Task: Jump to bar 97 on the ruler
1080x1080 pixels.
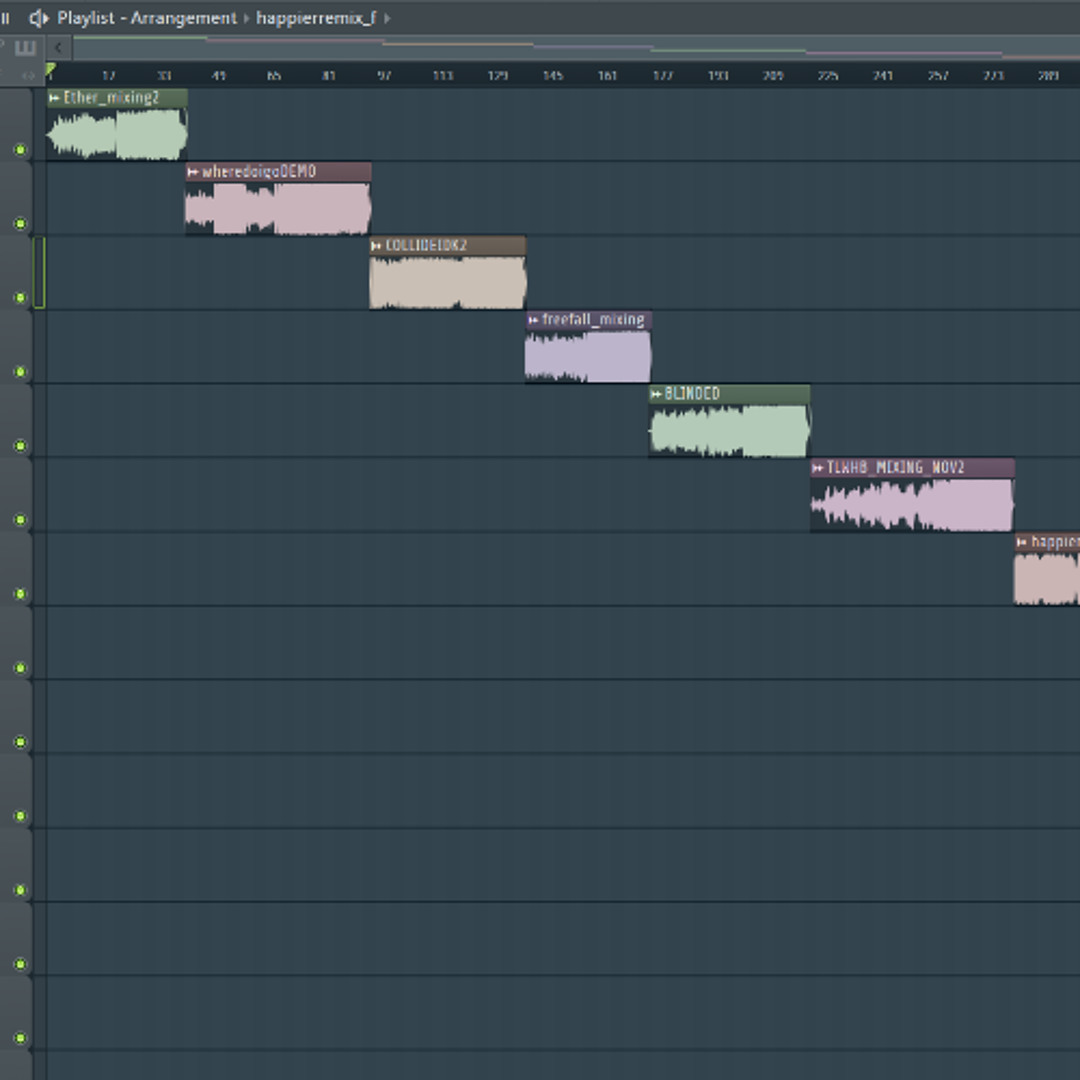Action: click(384, 75)
